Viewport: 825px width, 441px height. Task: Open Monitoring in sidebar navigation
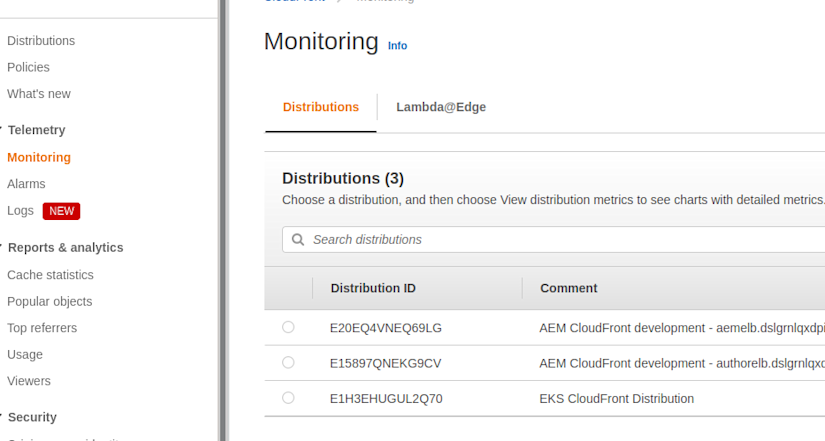39,157
